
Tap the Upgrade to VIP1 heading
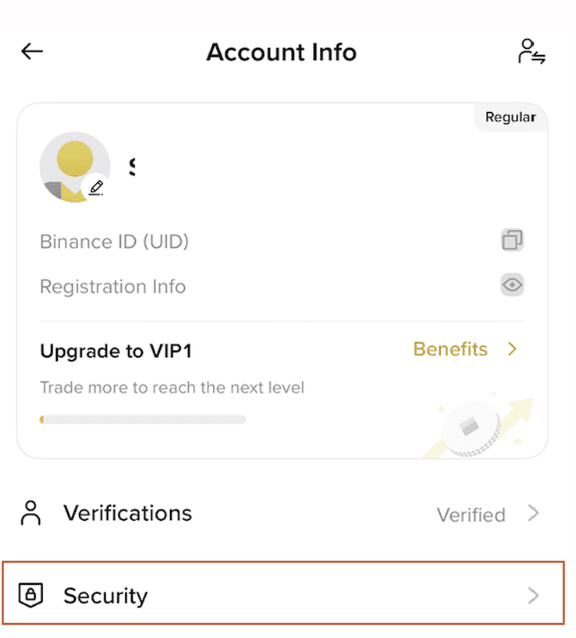pos(116,351)
